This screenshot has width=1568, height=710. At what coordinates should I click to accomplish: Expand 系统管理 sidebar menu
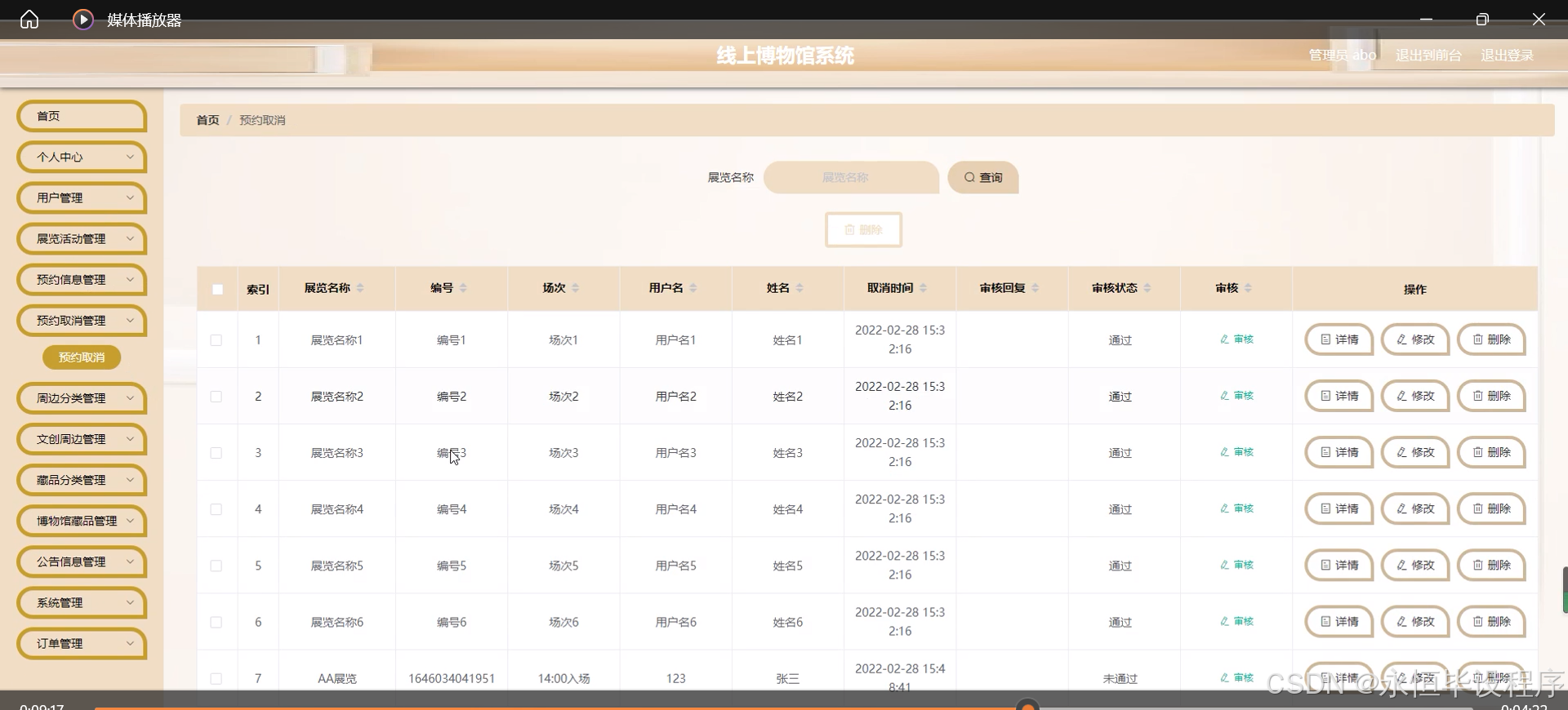click(x=82, y=602)
